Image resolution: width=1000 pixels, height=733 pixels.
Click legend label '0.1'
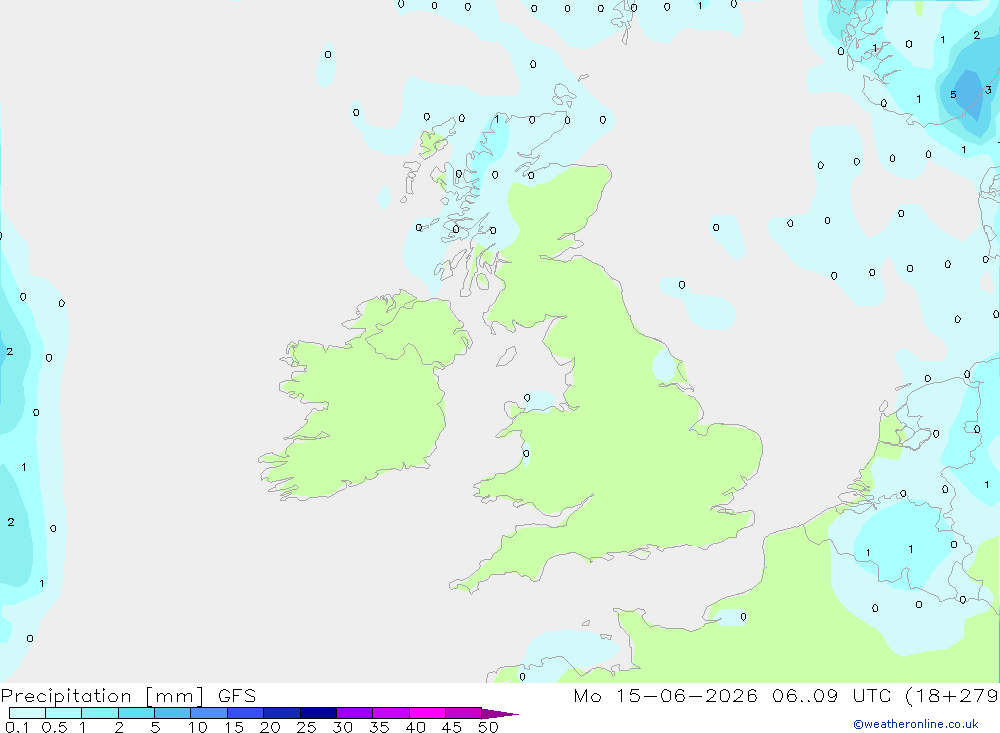17,727
